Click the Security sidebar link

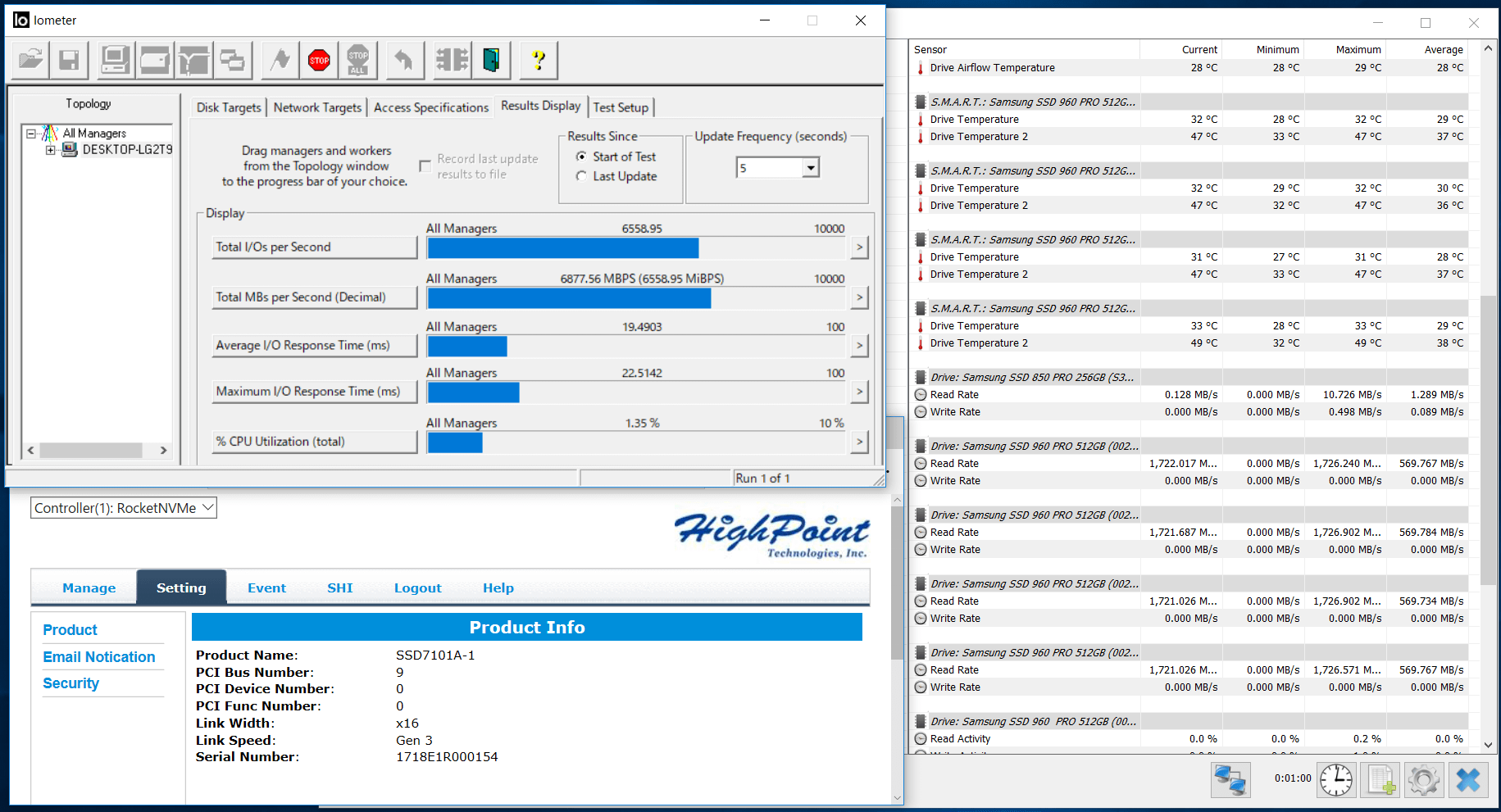71,683
